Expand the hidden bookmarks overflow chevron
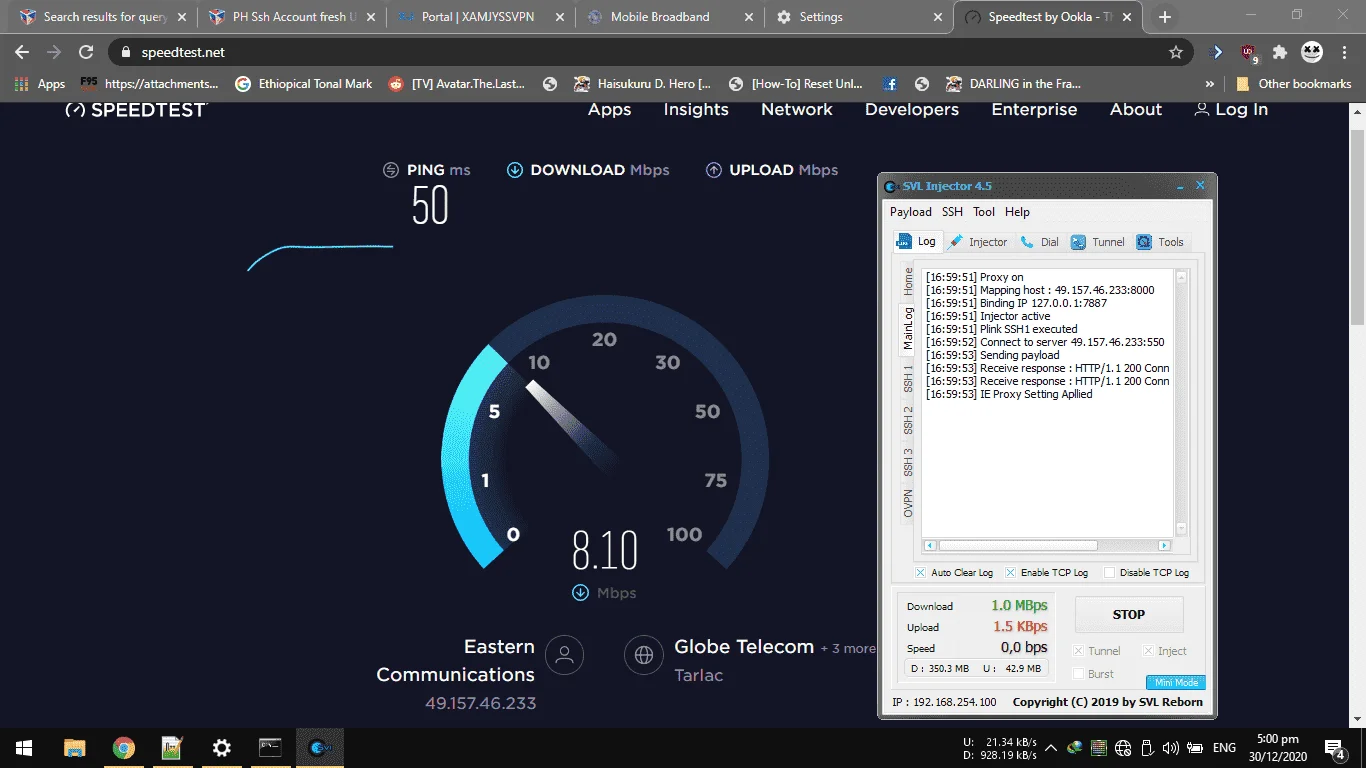Viewport: 1366px width, 768px height. click(1210, 84)
